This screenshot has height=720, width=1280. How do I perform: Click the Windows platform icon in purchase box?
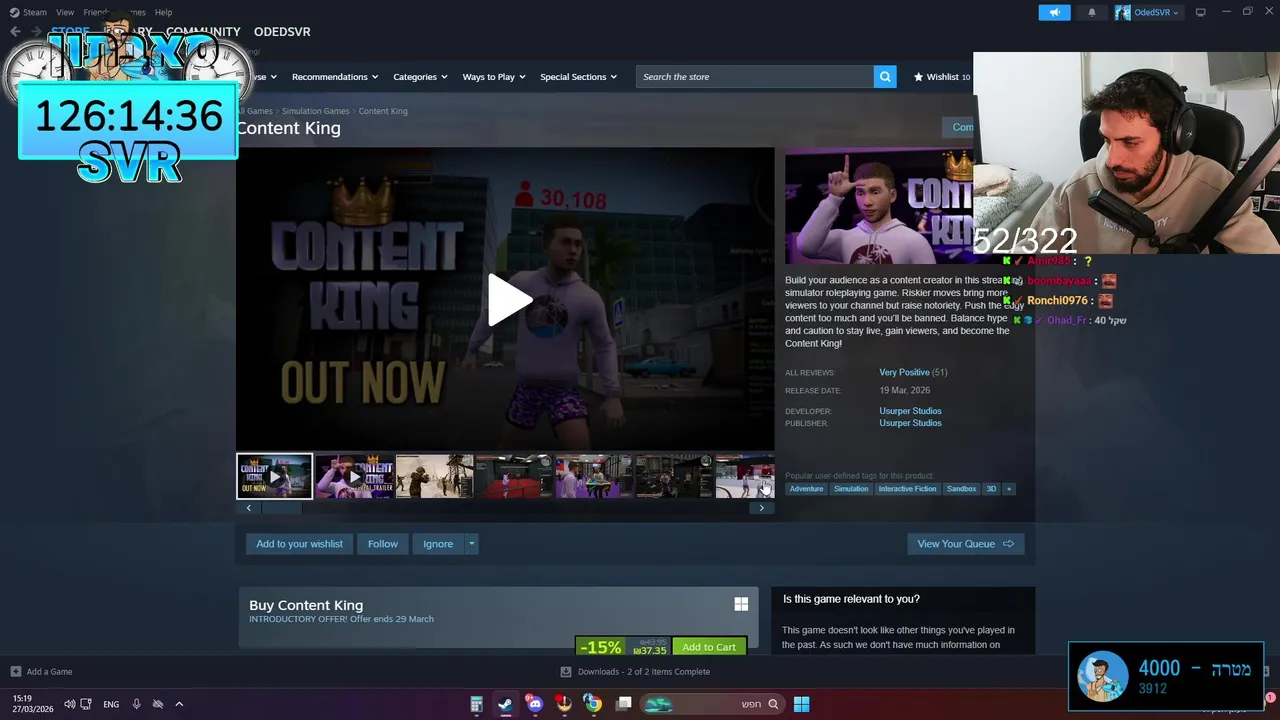click(x=741, y=604)
